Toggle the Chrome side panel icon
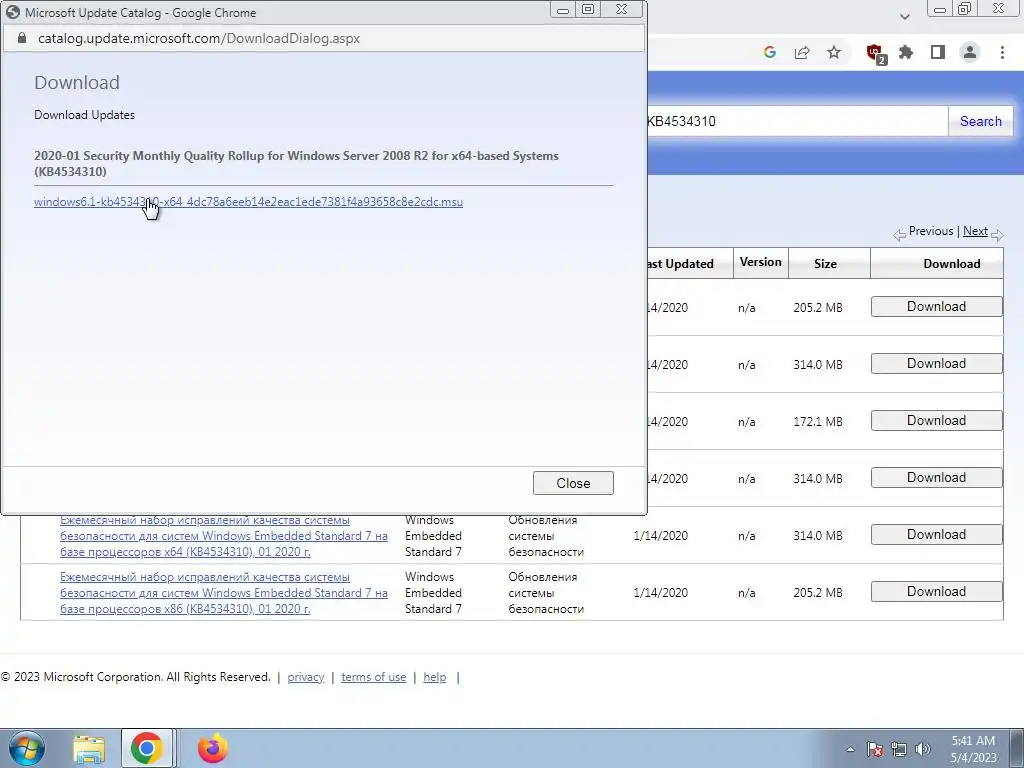Viewport: 1024px width, 768px height. pyautogui.click(x=938, y=52)
